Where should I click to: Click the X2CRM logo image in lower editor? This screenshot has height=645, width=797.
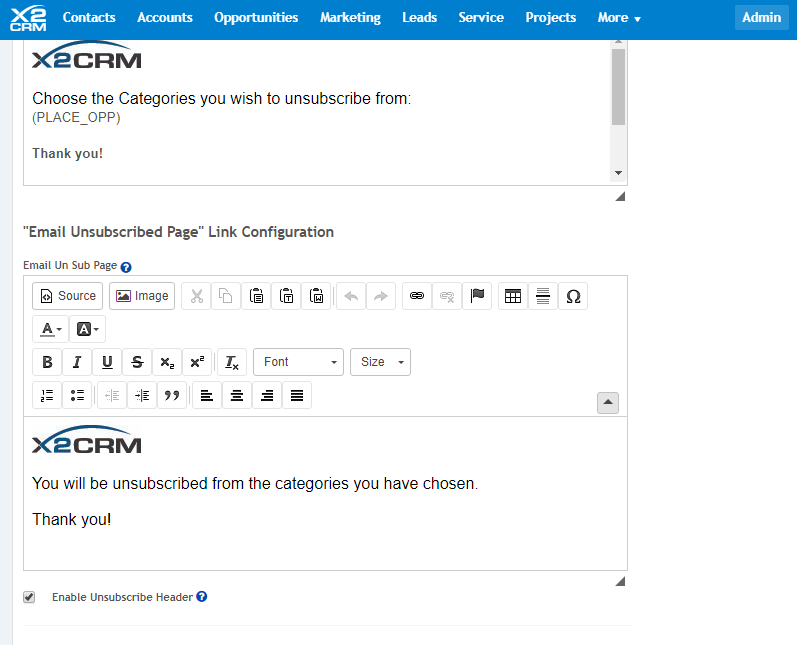[86, 440]
